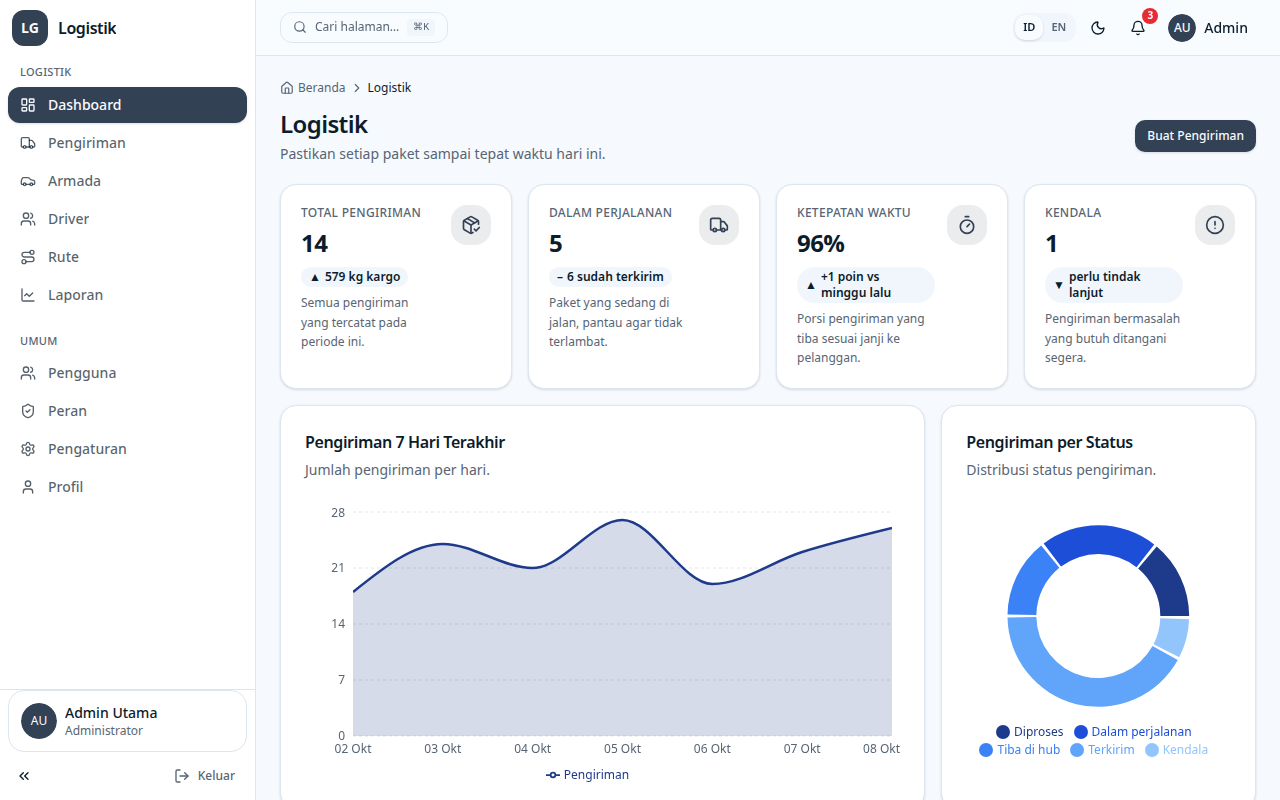Collapse sidebar with double-chevron icon
This screenshot has width=1280, height=800.
pyautogui.click(x=24, y=776)
